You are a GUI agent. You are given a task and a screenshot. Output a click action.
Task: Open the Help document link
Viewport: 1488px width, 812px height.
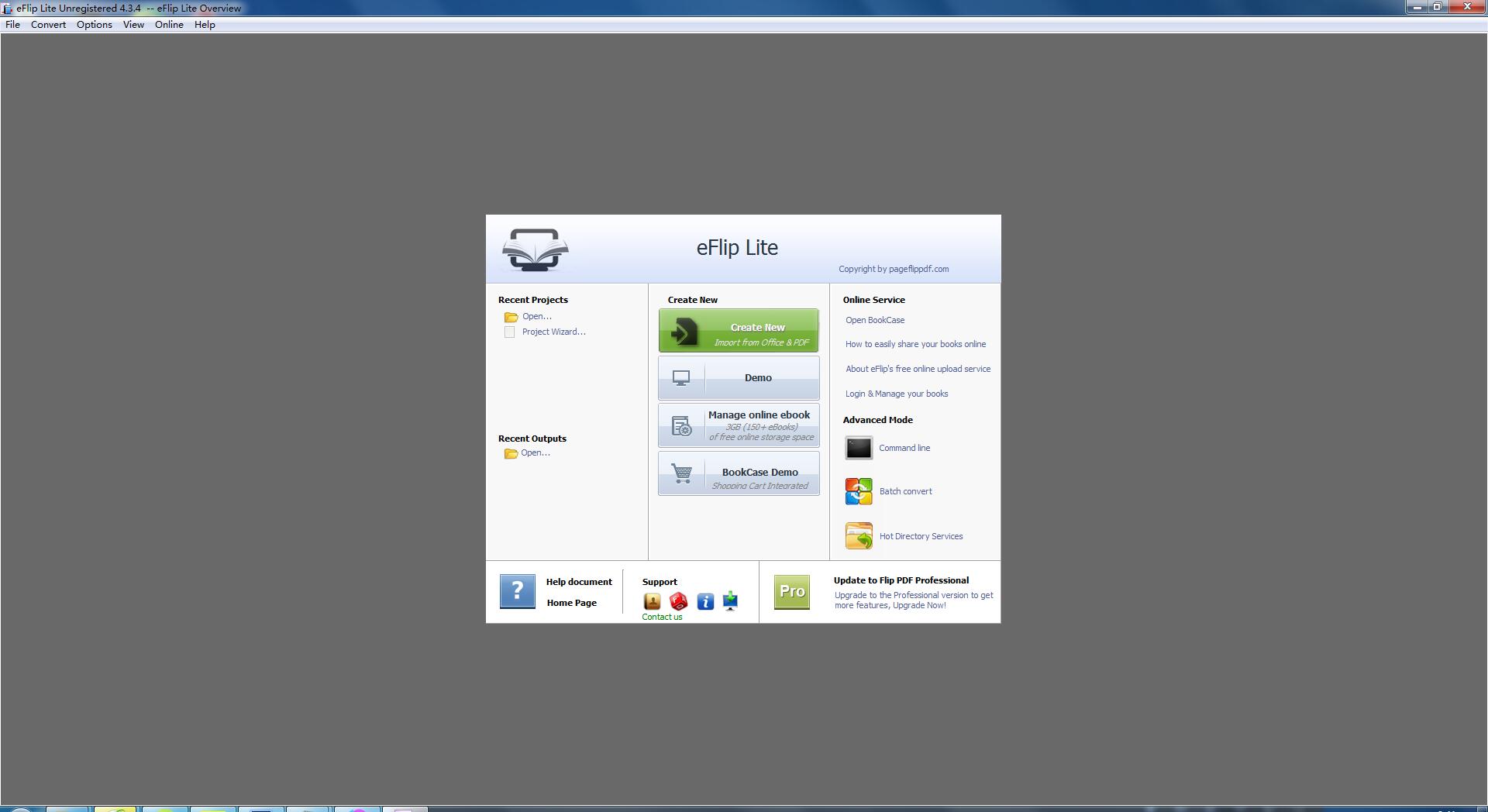coord(579,582)
